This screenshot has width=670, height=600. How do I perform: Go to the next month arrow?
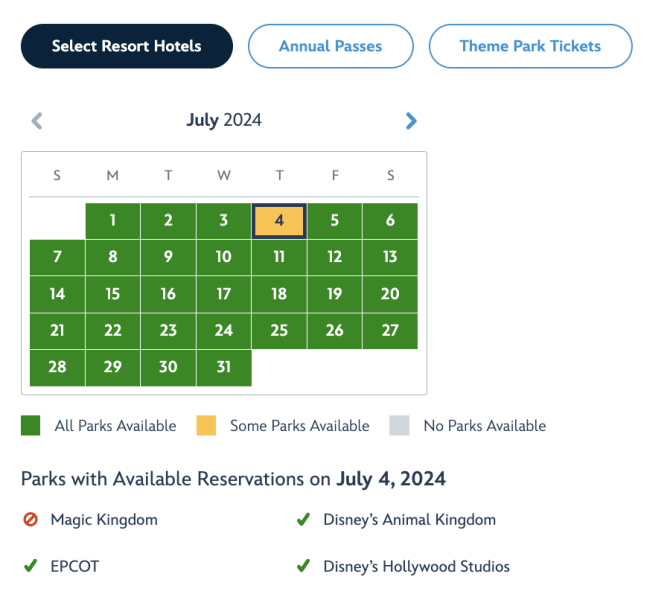pyautogui.click(x=411, y=121)
